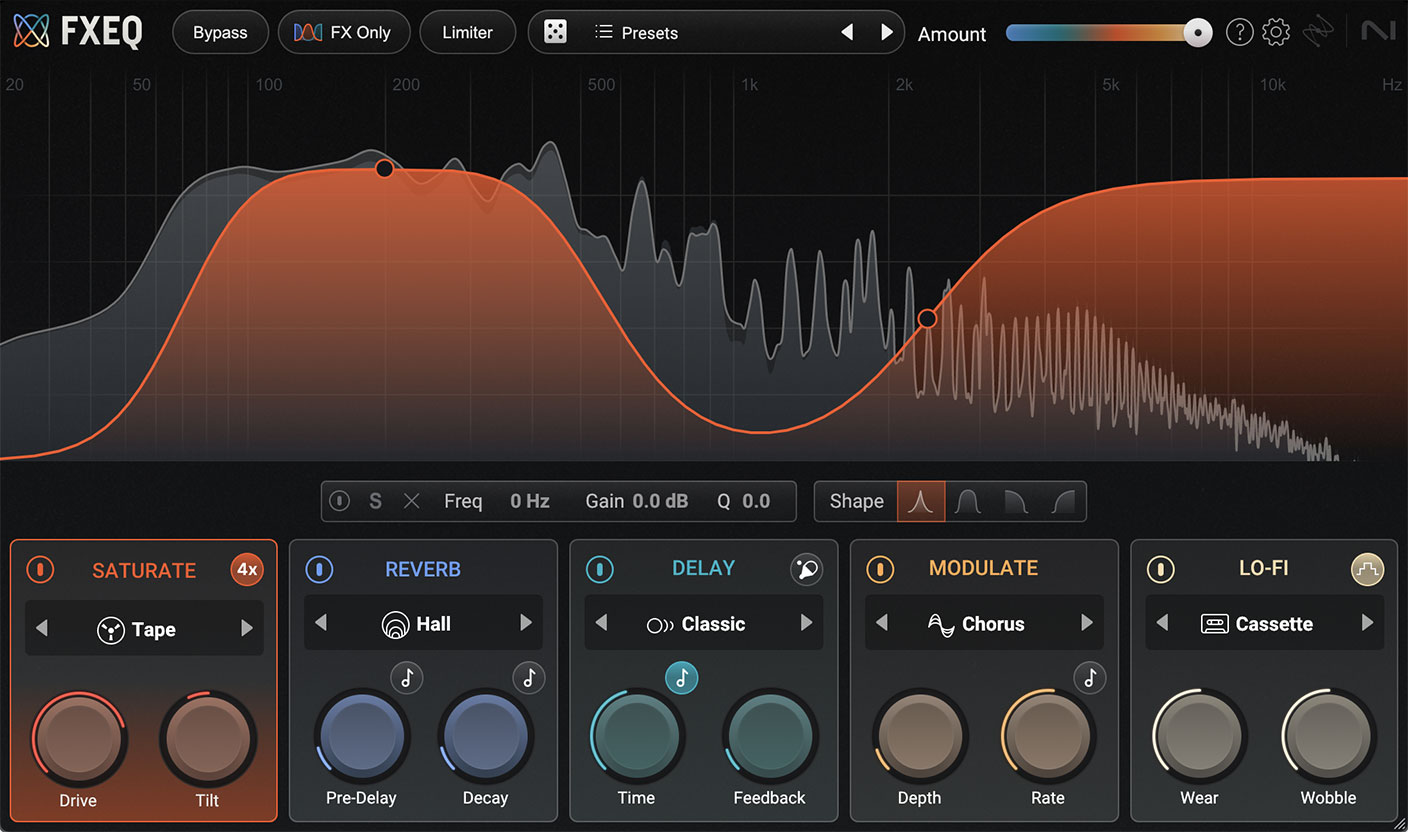The height and width of the screenshot is (832, 1408).
Task: Select the EQ node near 200 Hz
Action: click(x=384, y=169)
